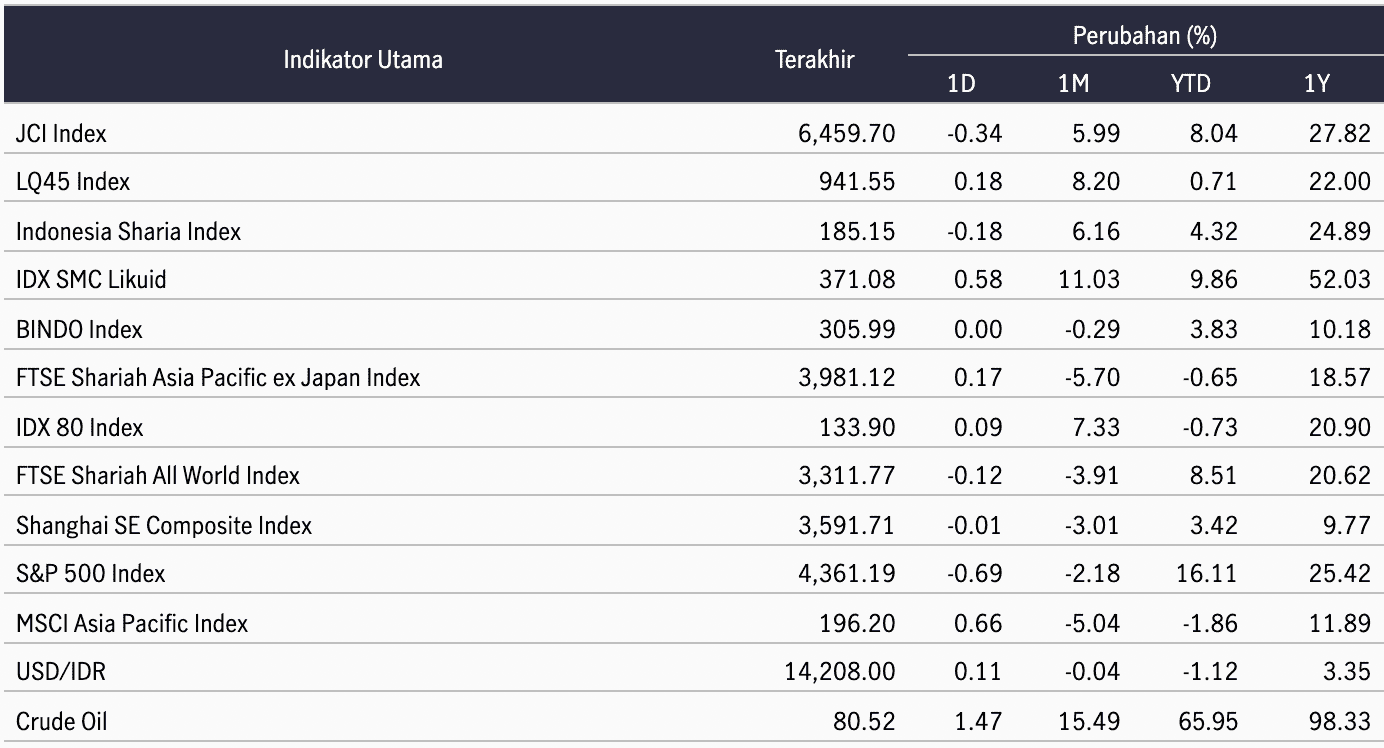
Task: Select the 1Y change 18.57
Action: point(1340,378)
